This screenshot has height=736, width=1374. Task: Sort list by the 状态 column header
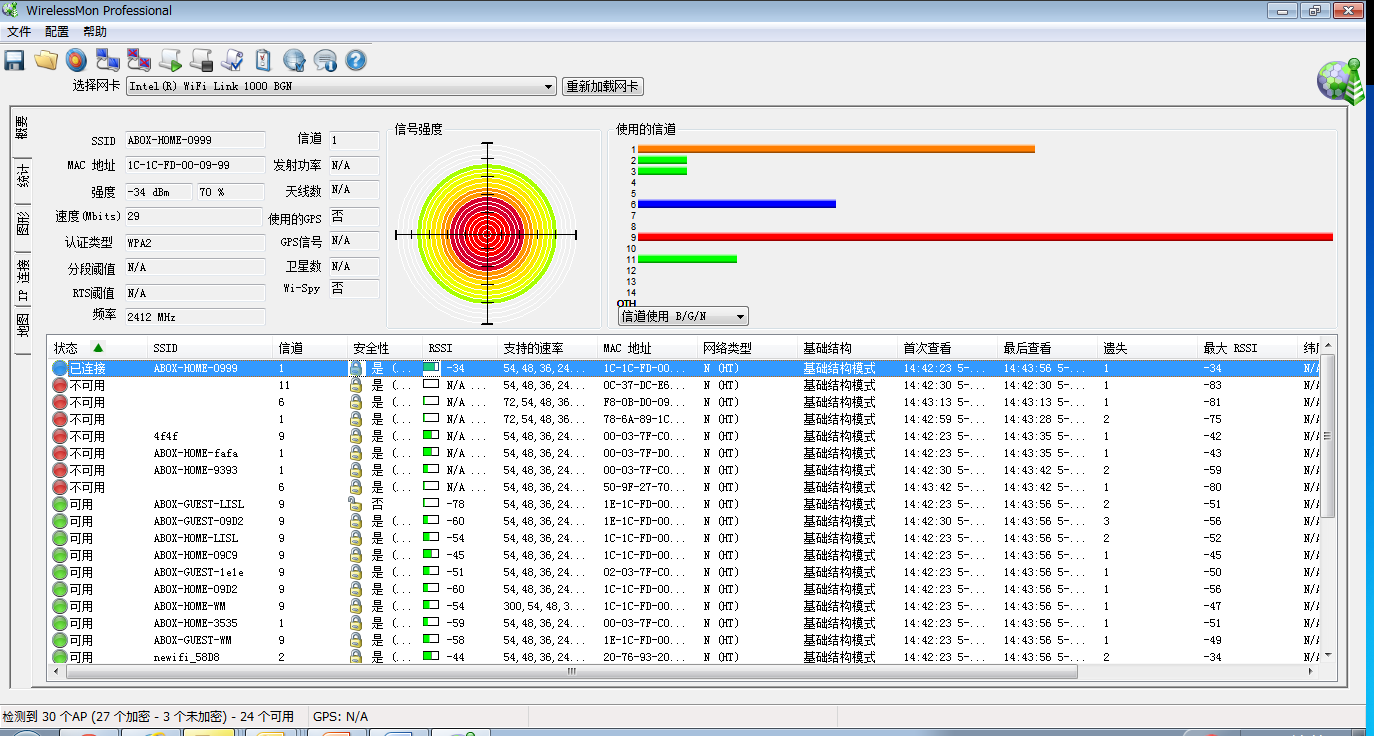click(x=66, y=348)
